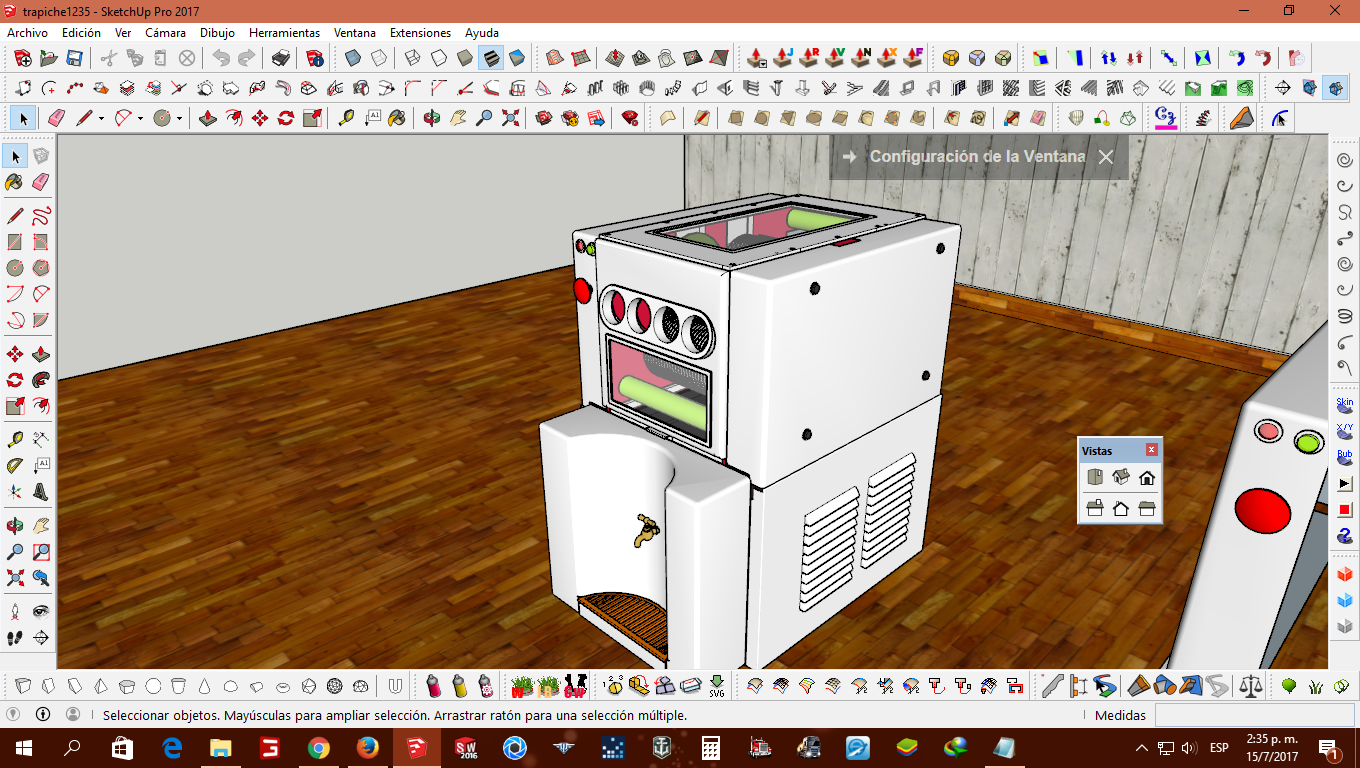Open the Herramientas menu
Screen dimensions: 1360x768
coord(284,32)
